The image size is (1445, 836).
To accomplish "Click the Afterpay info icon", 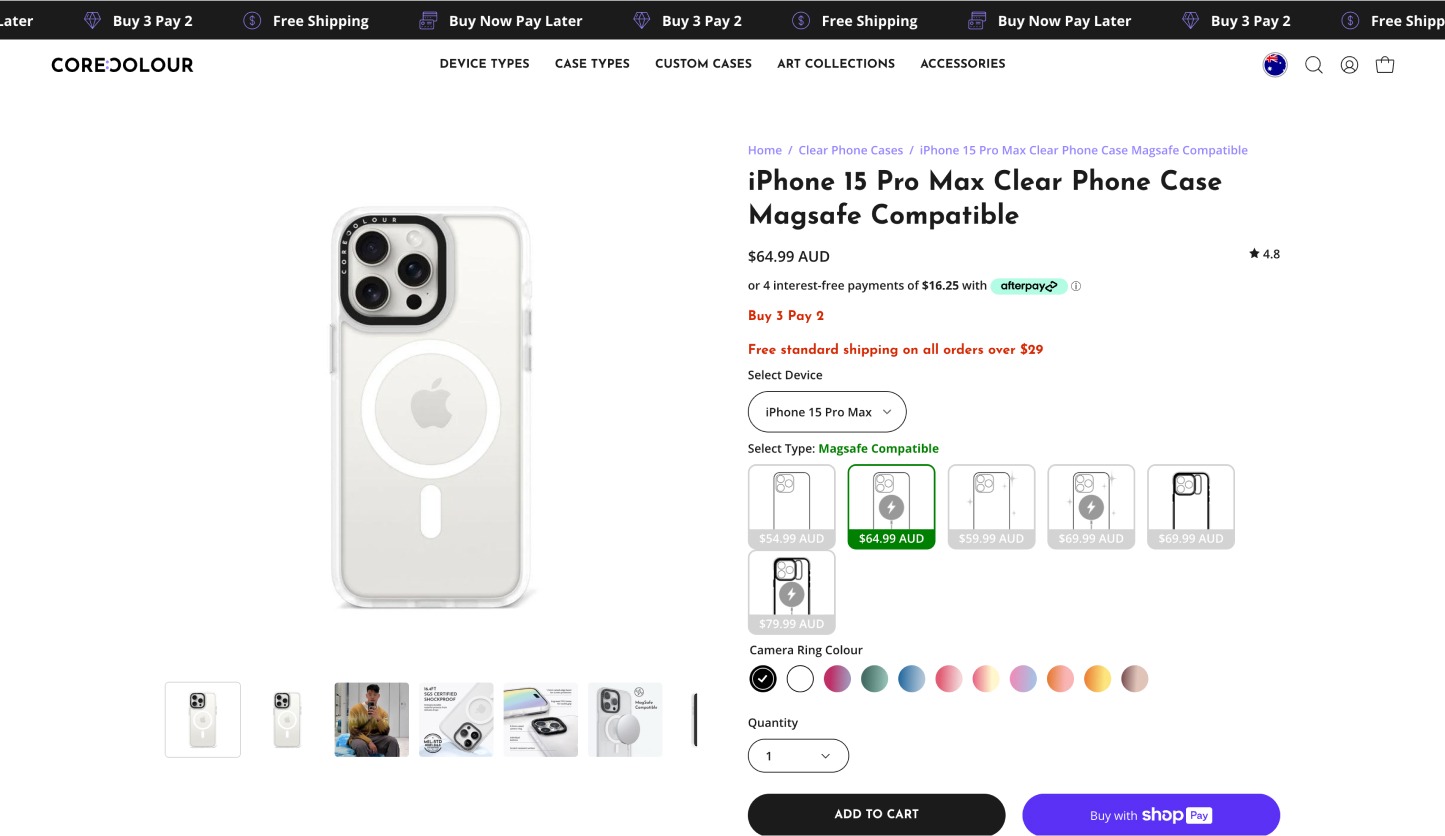I will coord(1076,286).
